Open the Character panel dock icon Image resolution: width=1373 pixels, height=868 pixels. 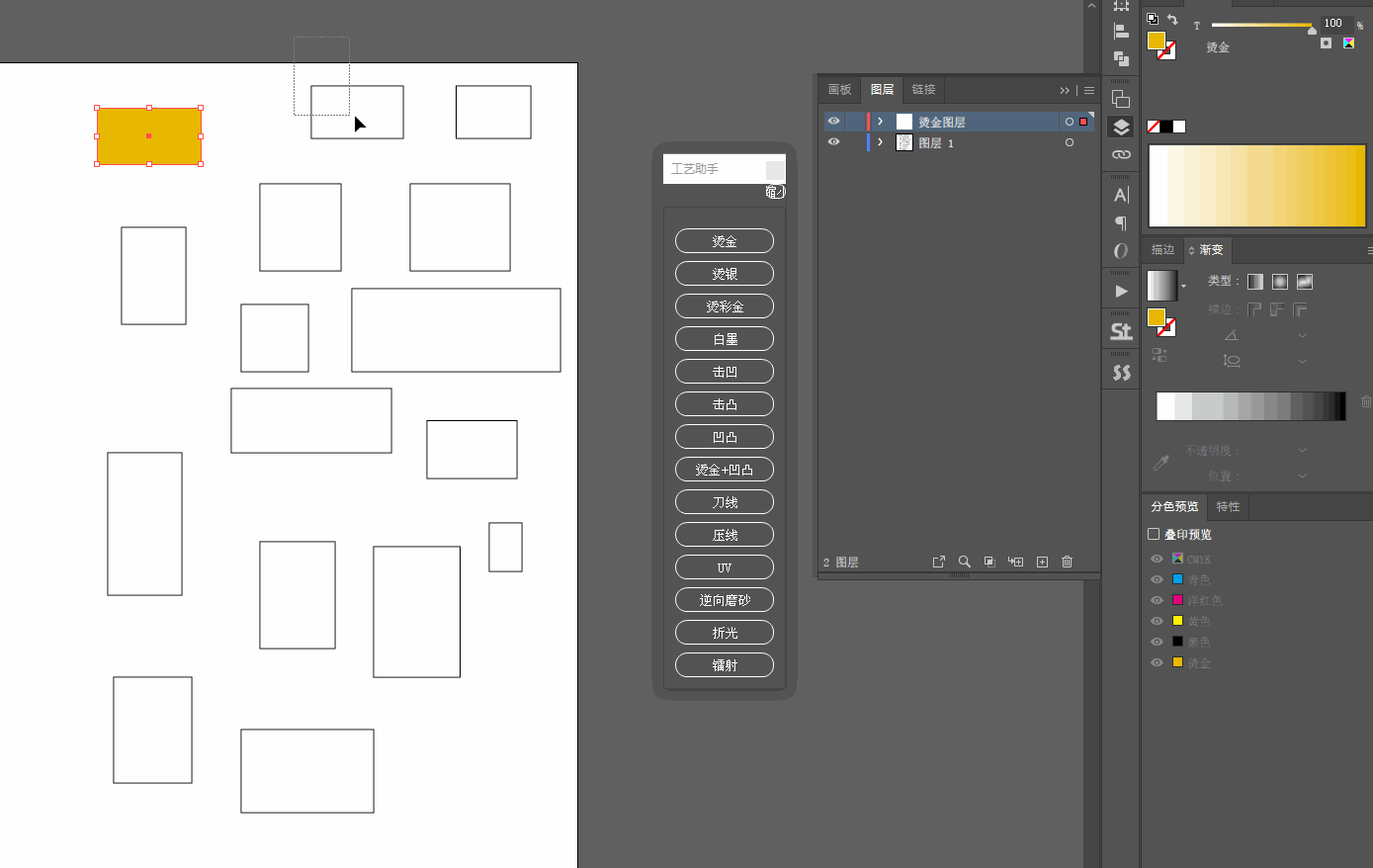tap(1121, 195)
